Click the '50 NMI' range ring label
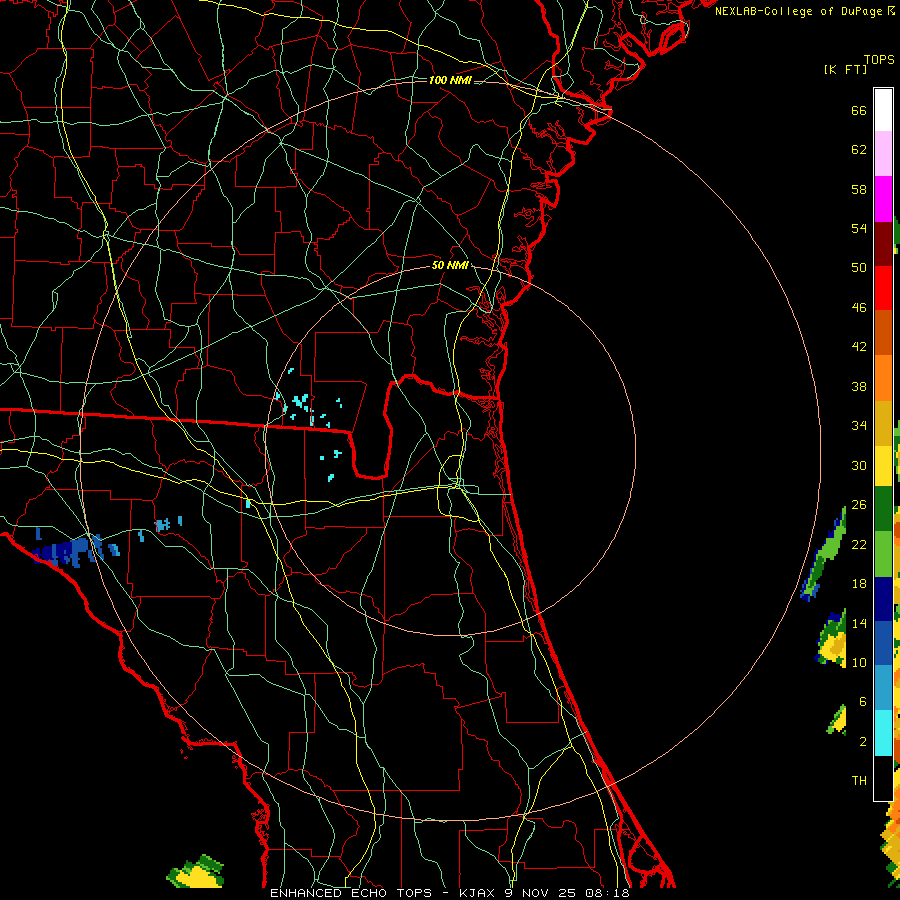Viewport: 900px width, 900px height. click(450, 265)
